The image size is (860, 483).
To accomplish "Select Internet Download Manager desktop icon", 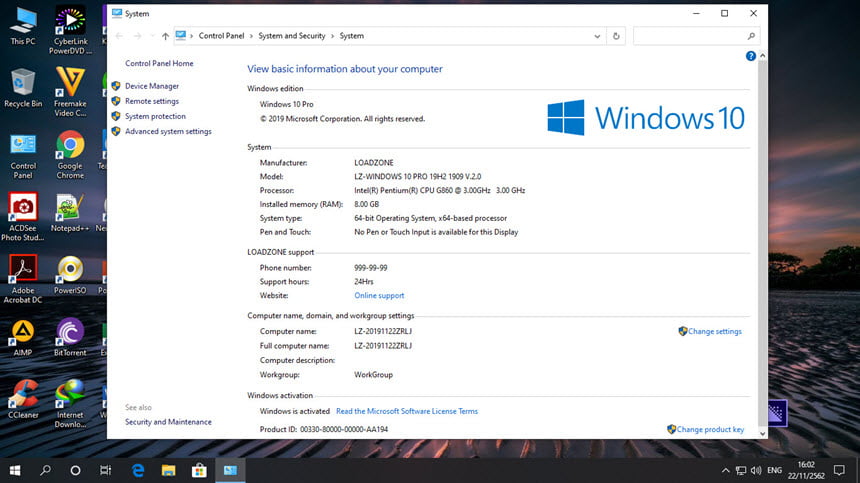I will [x=70, y=404].
